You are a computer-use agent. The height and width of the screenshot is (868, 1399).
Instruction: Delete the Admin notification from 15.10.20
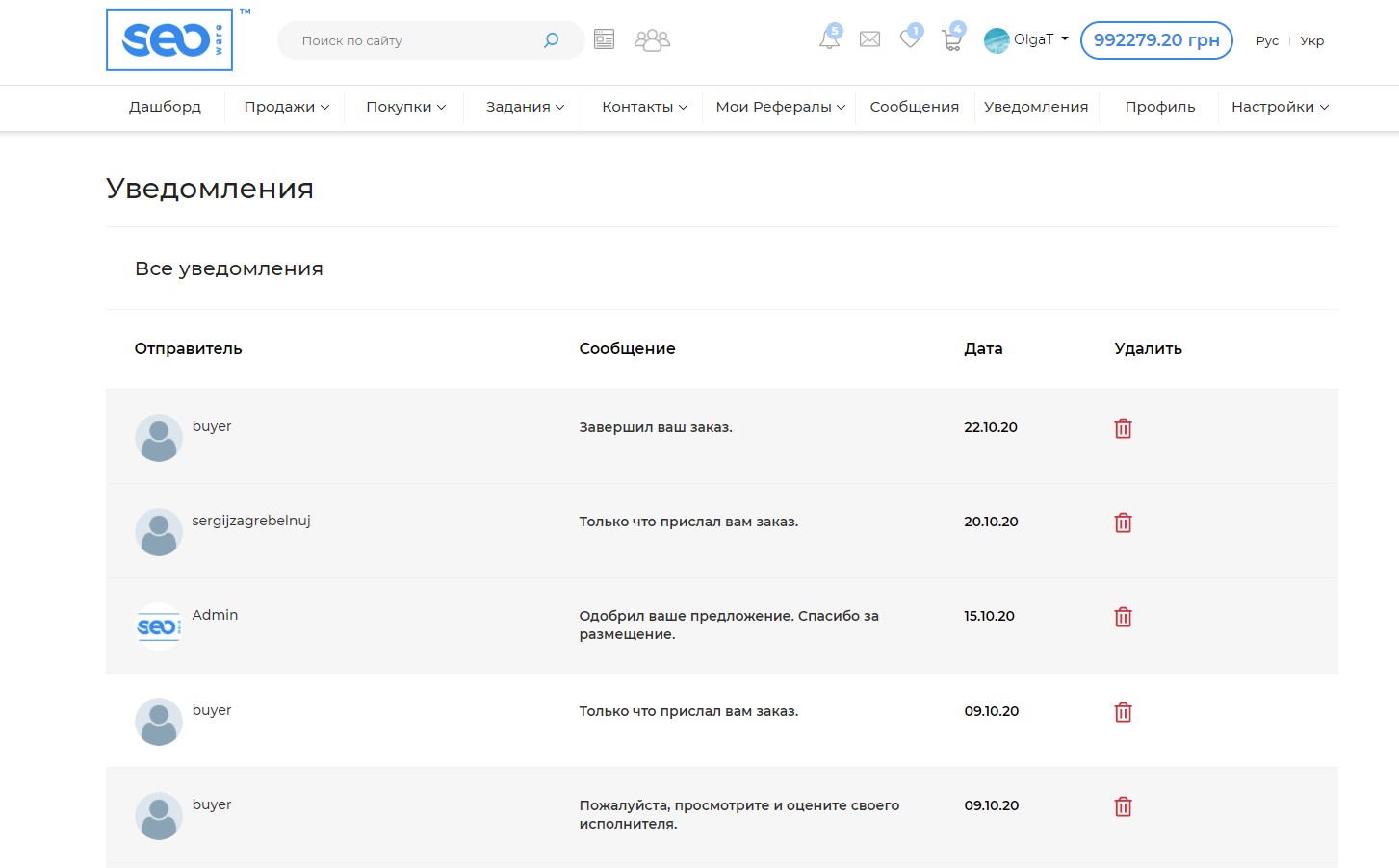(1123, 617)
